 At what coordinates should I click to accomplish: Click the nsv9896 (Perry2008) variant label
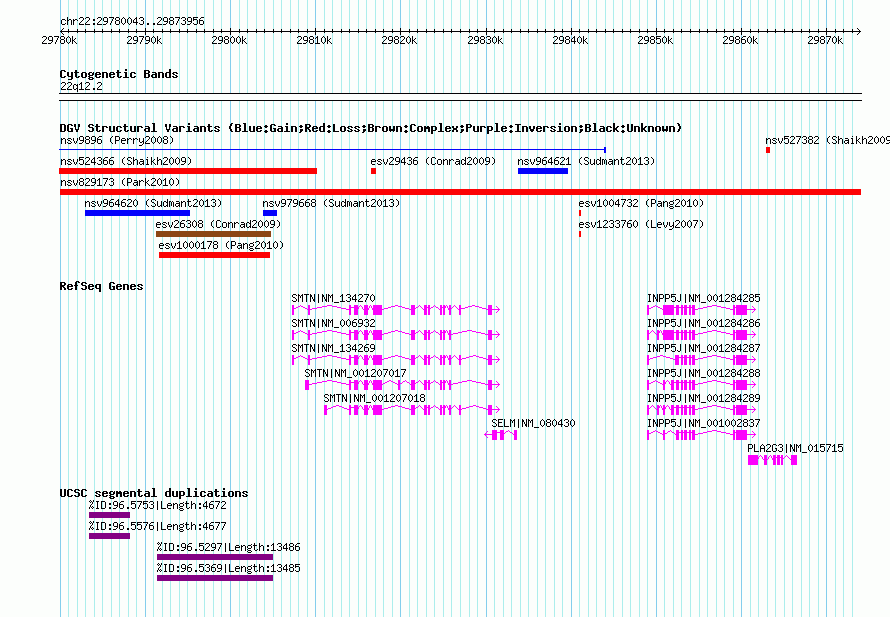click(117, 140)
